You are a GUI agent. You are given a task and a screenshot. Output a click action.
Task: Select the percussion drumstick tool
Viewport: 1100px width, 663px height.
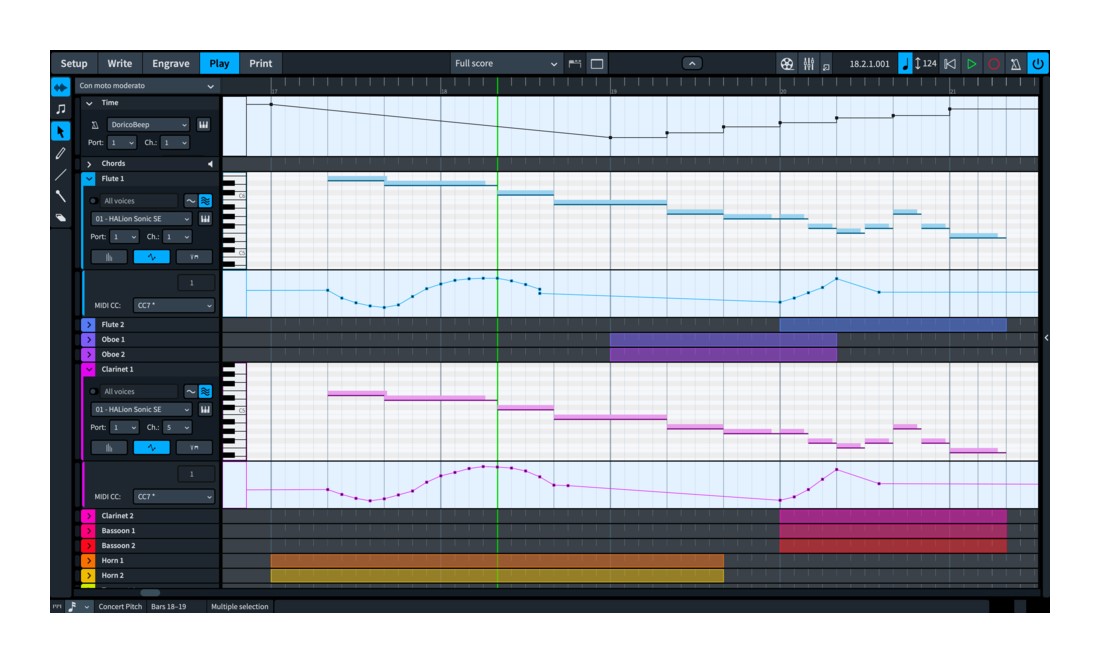[61, 196]
